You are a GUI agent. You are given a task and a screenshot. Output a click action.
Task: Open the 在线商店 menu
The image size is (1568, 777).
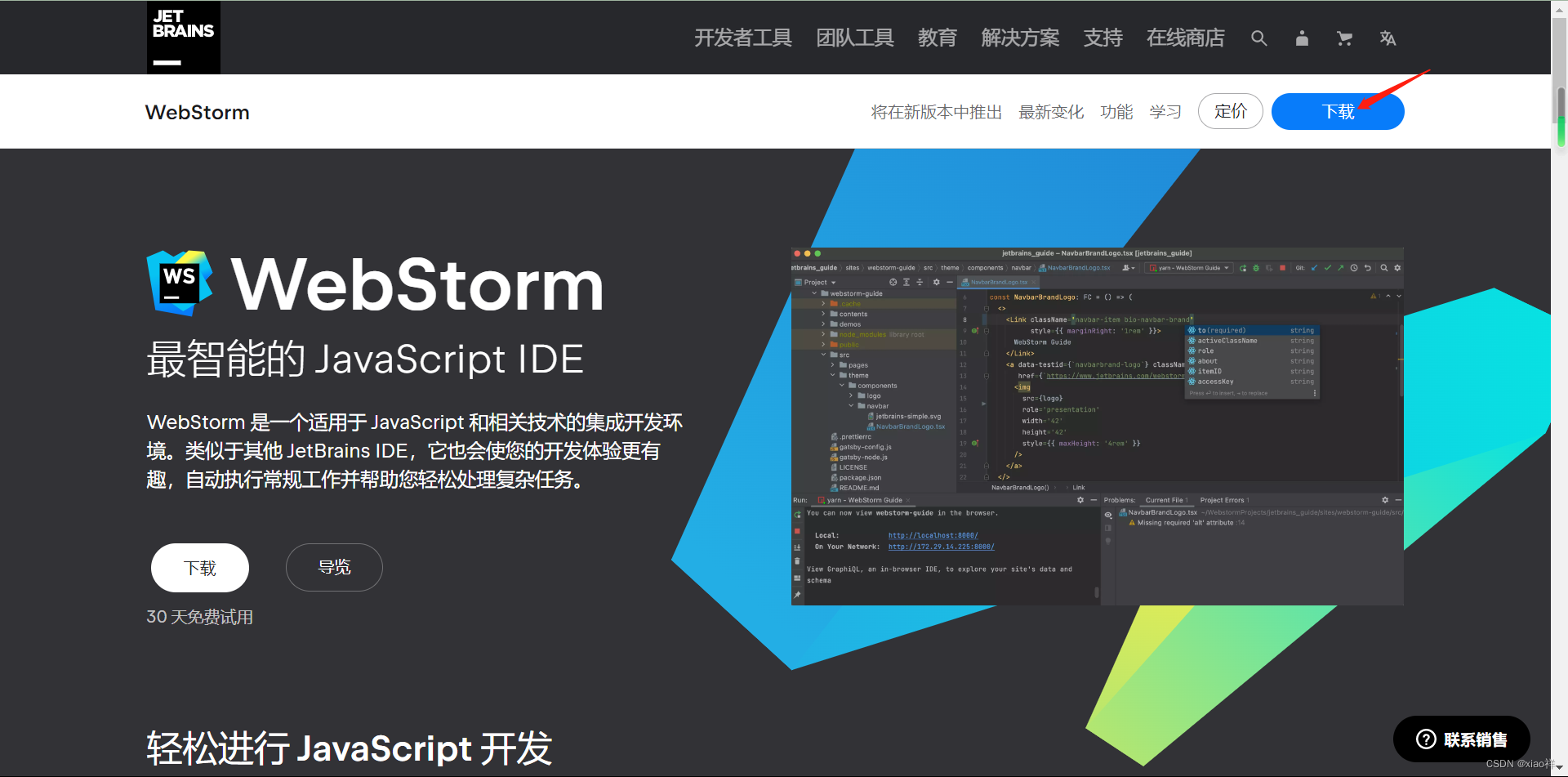click(x=1186, y=38)
